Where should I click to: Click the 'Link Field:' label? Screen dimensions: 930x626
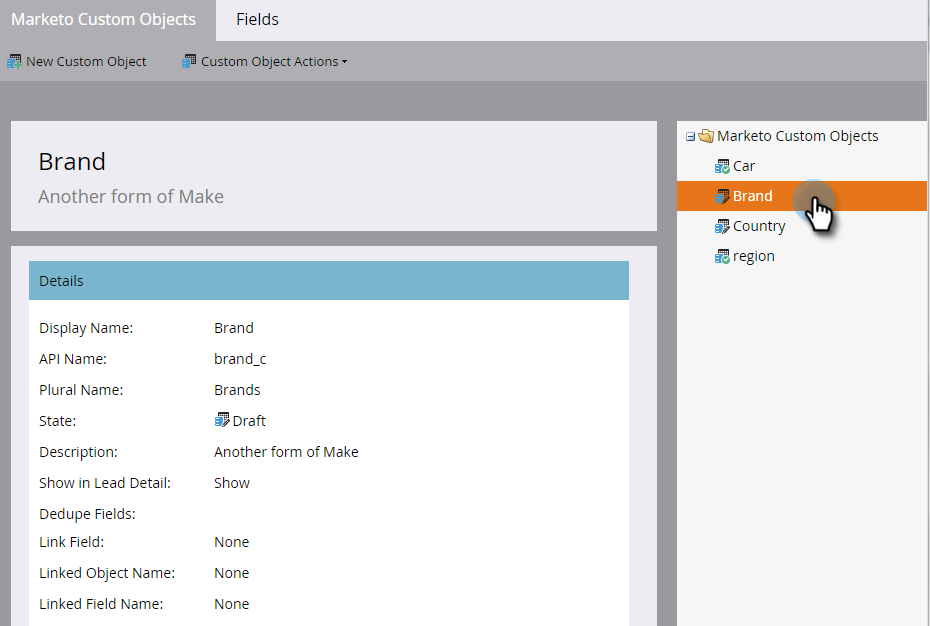pos(72,542)
